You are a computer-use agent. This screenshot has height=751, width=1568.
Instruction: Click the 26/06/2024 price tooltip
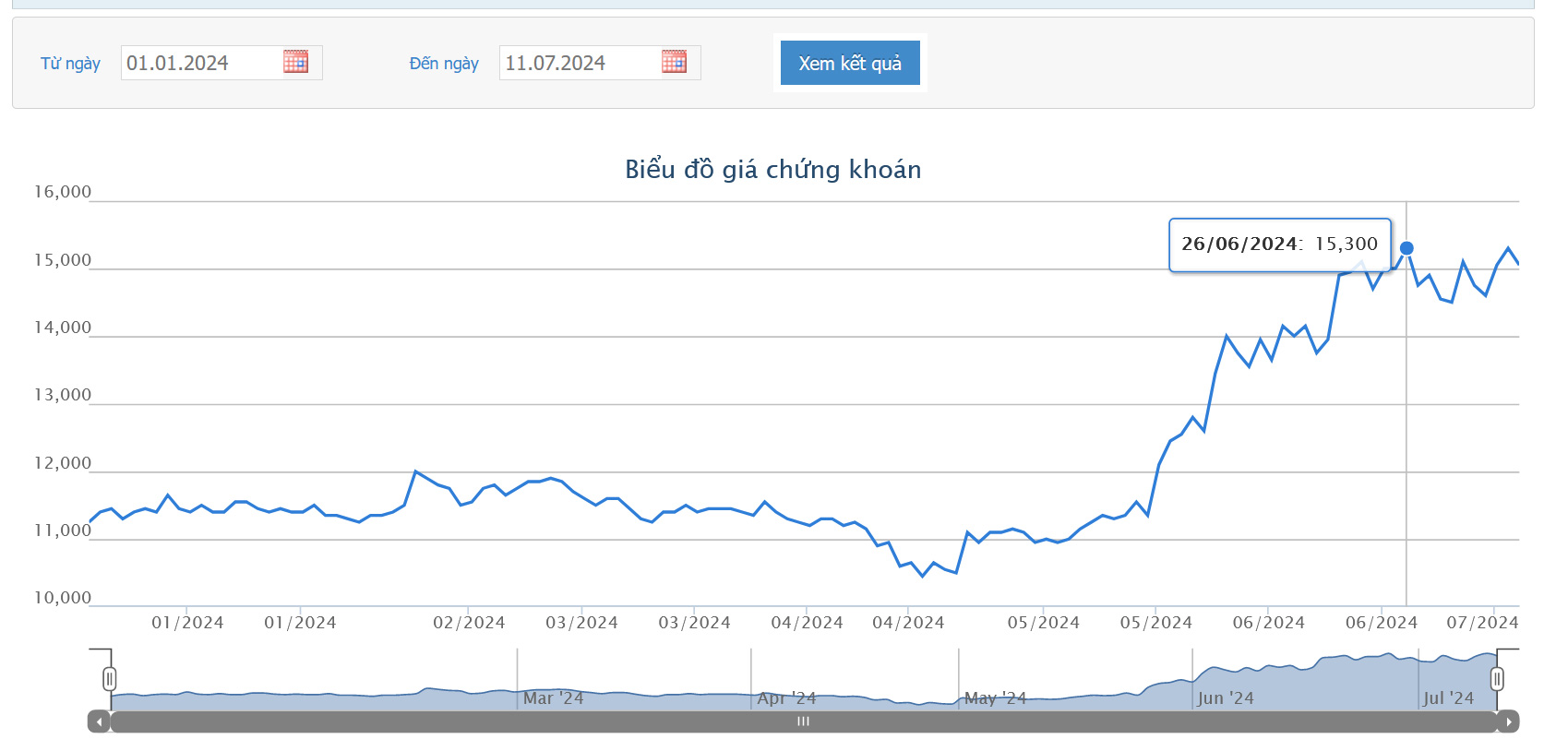(1280, 244)
